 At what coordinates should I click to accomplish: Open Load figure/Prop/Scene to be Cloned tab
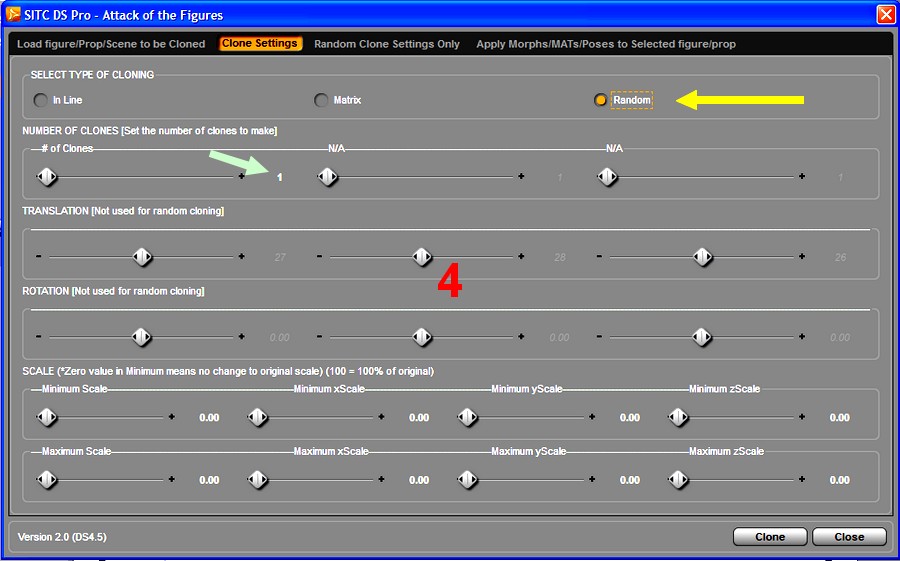(x=111, y=44)
